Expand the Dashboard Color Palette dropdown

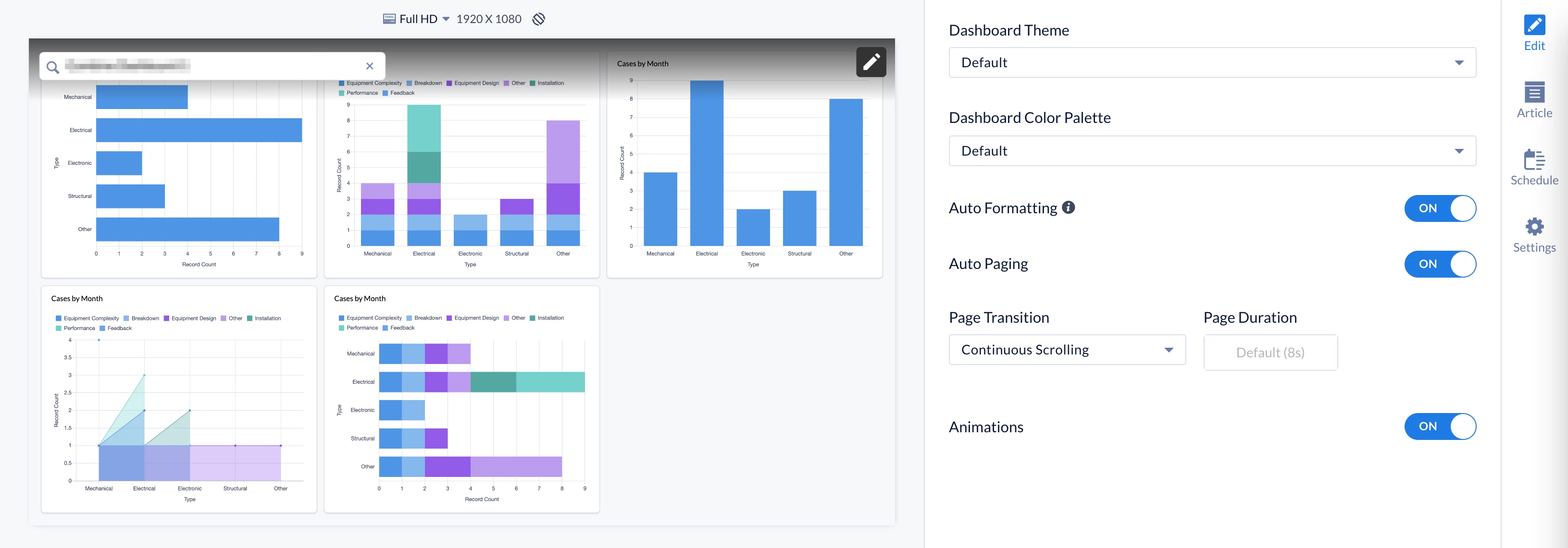pos(1211,151)
